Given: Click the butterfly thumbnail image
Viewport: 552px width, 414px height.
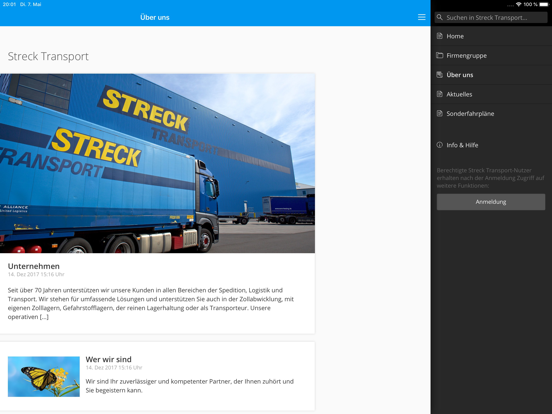Looking at the screenshot, I should coord(44,376).
